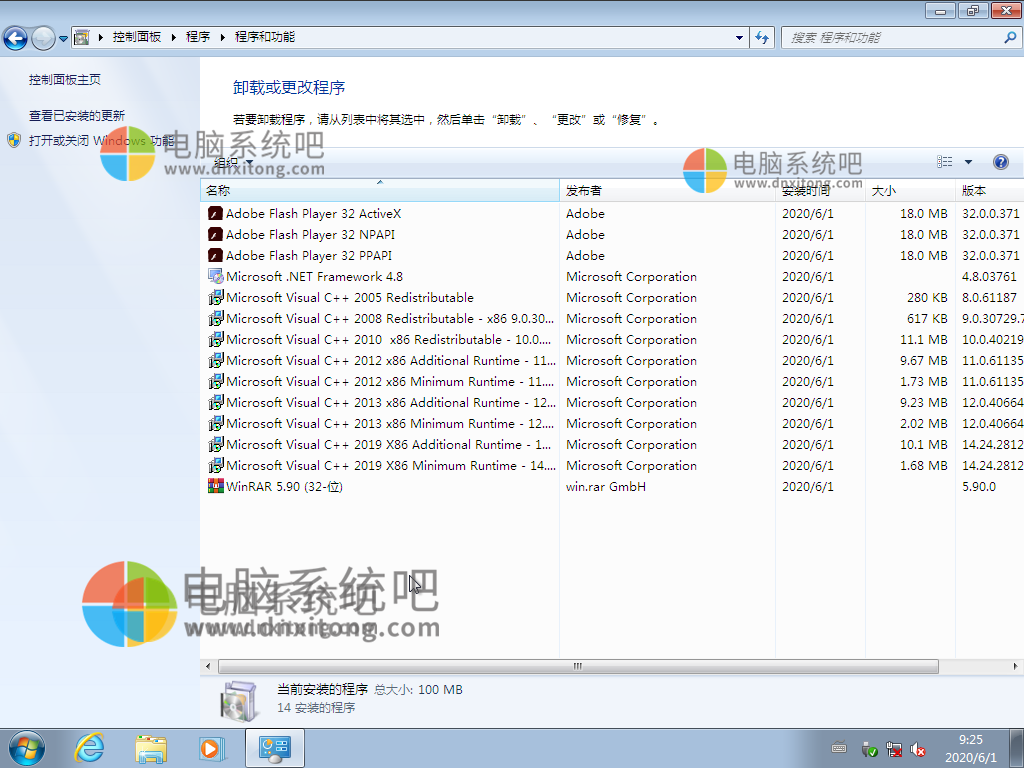Screen dimensions: 1024x768
Task: Click 'Adobe Flash Player 32 NPAPI' name
Action: pyautogui.click(x=310, y=234)
